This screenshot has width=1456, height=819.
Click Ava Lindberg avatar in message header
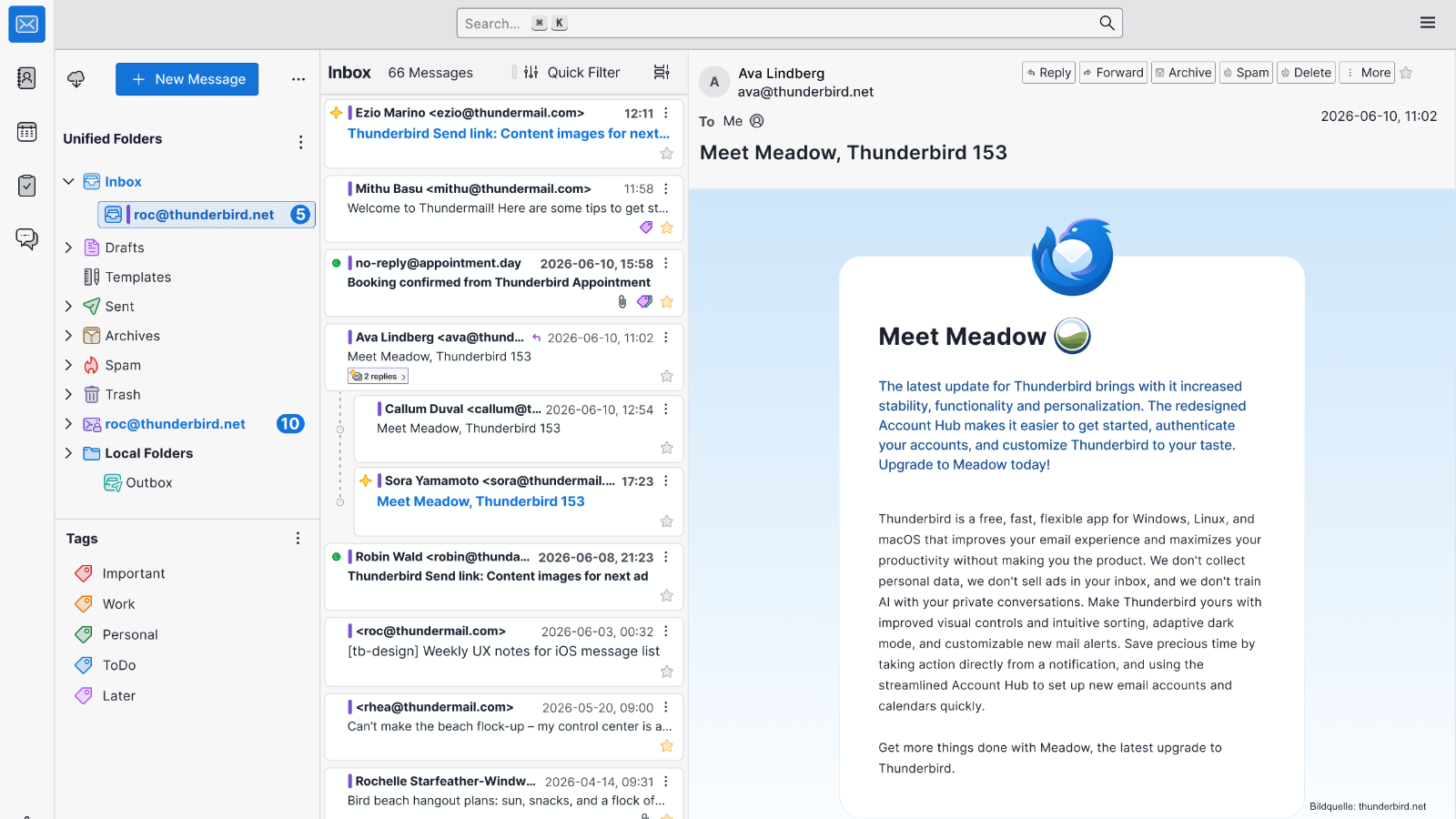(714, 82)
